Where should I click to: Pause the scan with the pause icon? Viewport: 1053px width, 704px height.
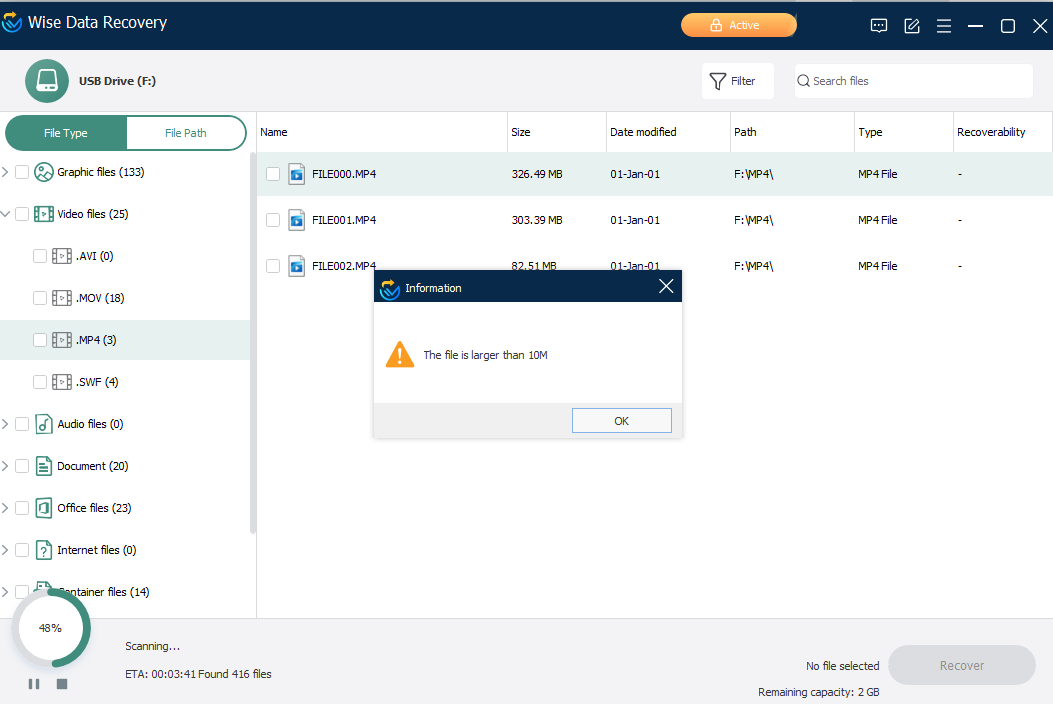click(x=34, y=684)
